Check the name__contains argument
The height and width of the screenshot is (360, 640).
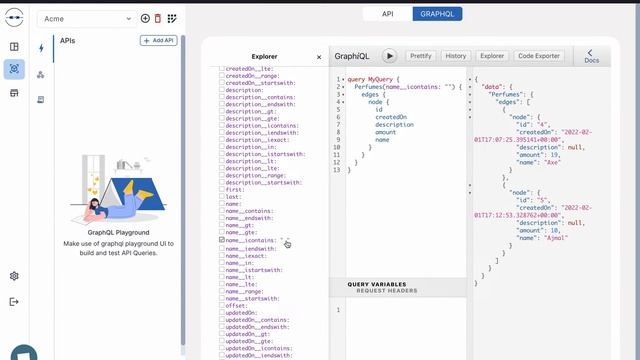click(x=222, y=211)
